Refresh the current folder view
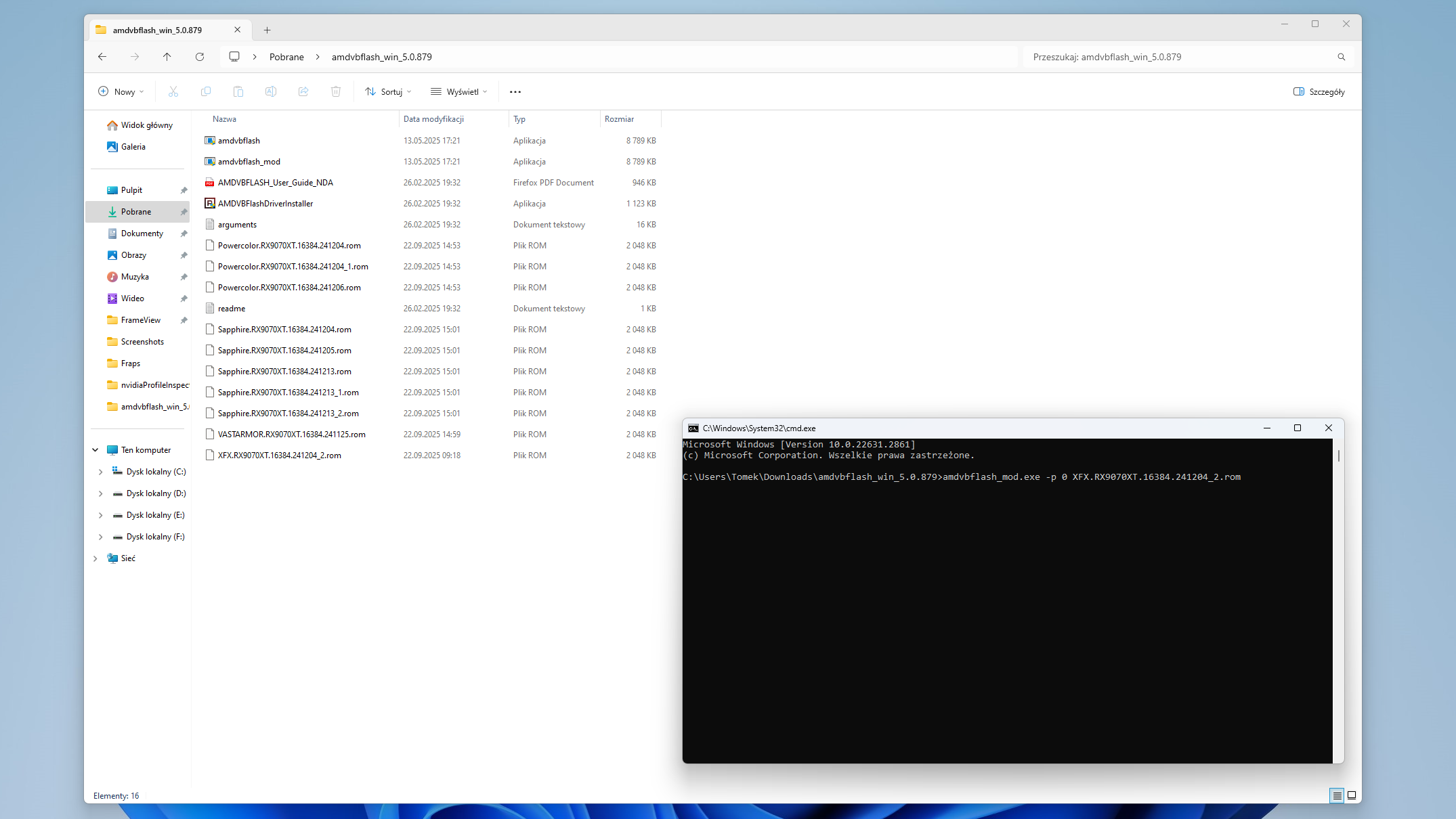This screenshot has width=1456, height=819. tap(200, 57)
